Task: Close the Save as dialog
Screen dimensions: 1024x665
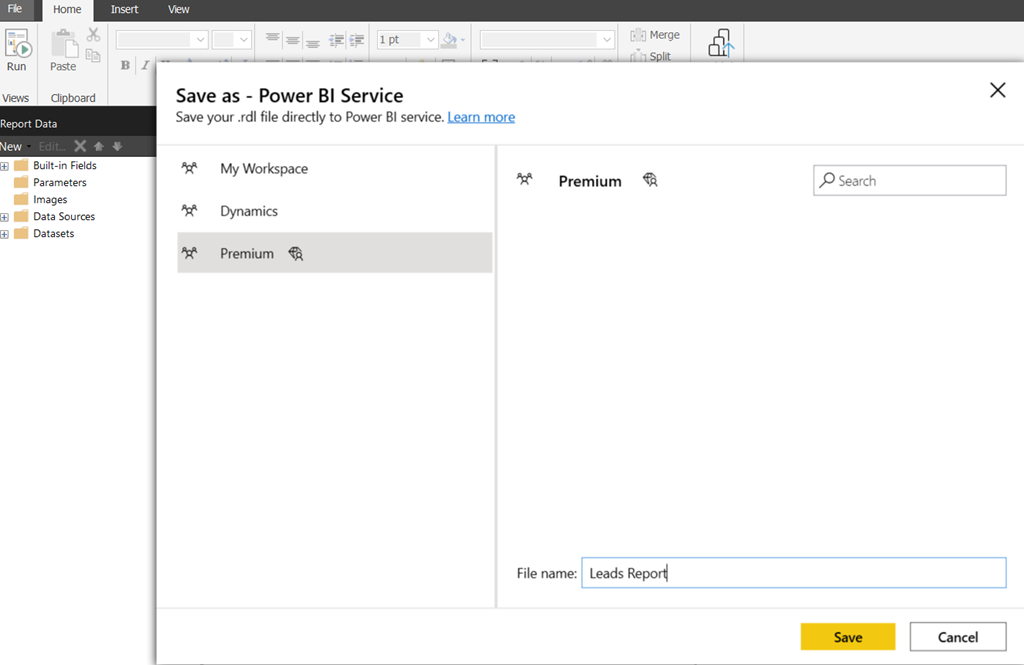Action: pyautogui.click(x=997, y=90)
